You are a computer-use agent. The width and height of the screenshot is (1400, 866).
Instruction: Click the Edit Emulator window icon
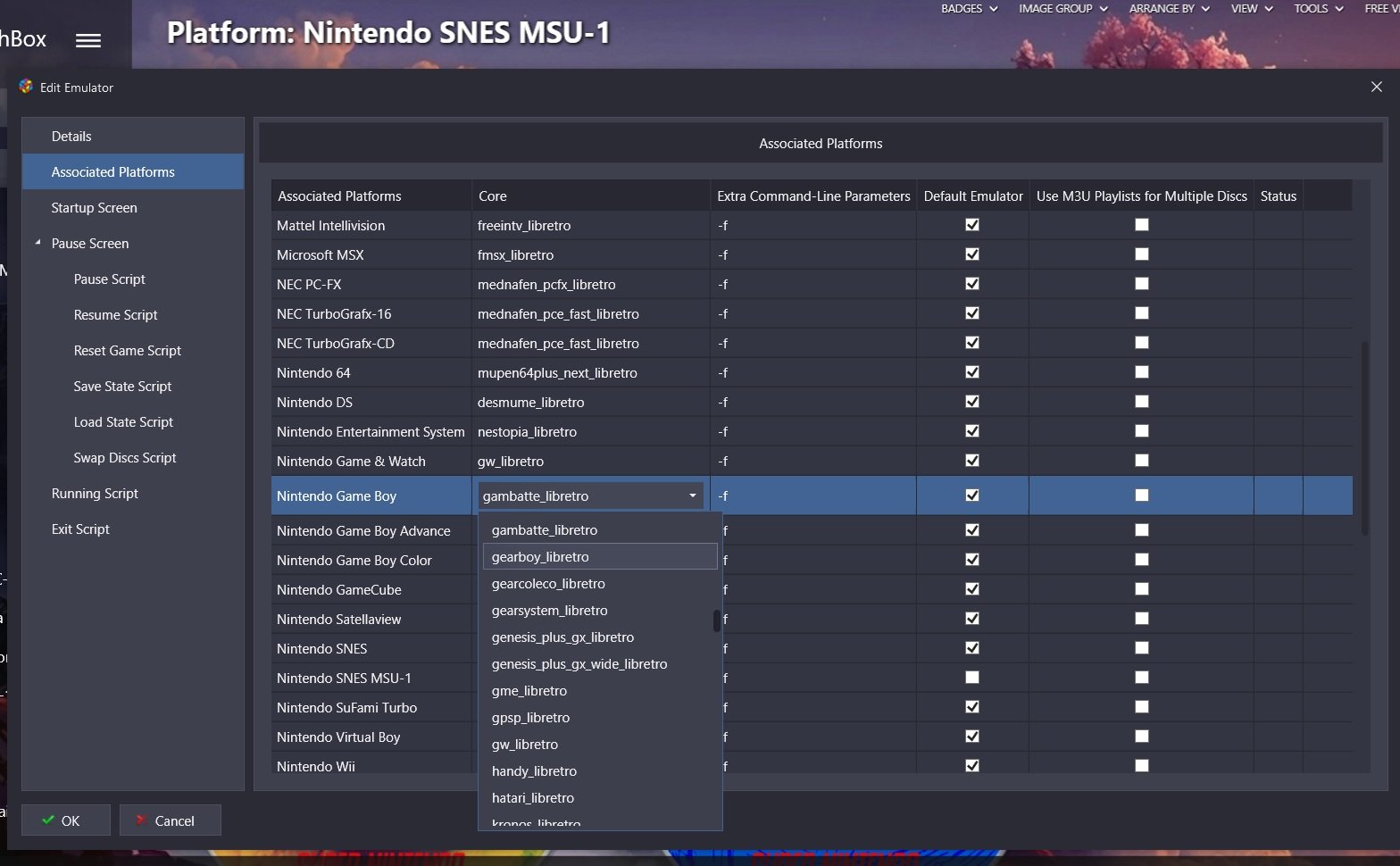26,87
